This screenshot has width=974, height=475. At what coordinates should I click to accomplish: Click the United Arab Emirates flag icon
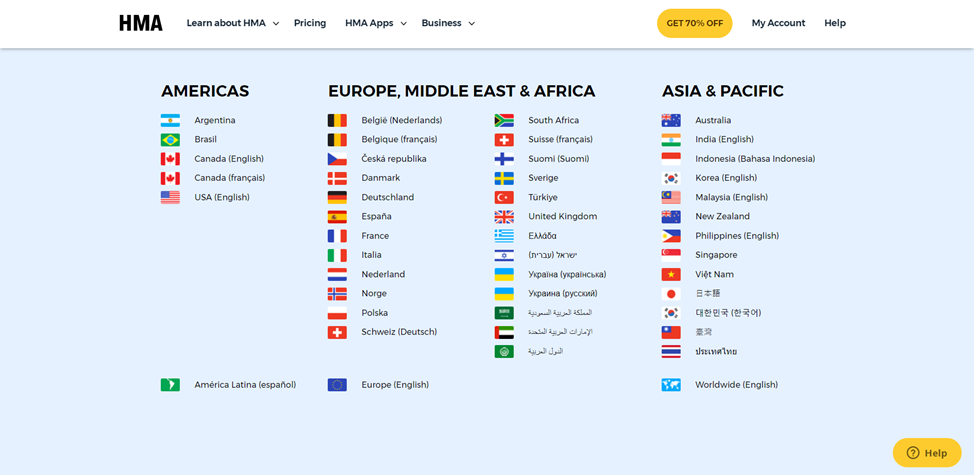[x=504, y=332]
